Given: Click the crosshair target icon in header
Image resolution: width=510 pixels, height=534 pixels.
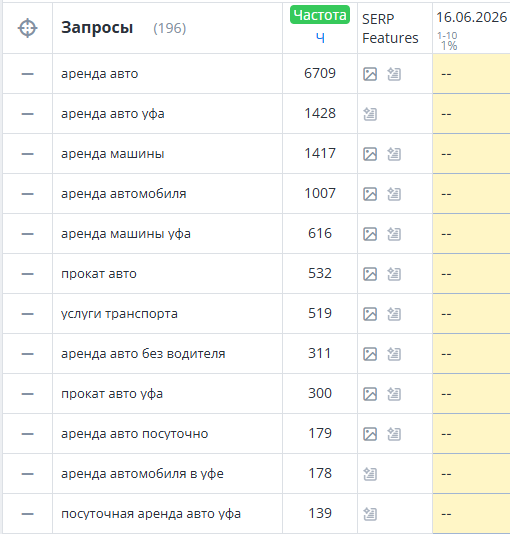Looking at the screenshot, I should coord(27,28).
